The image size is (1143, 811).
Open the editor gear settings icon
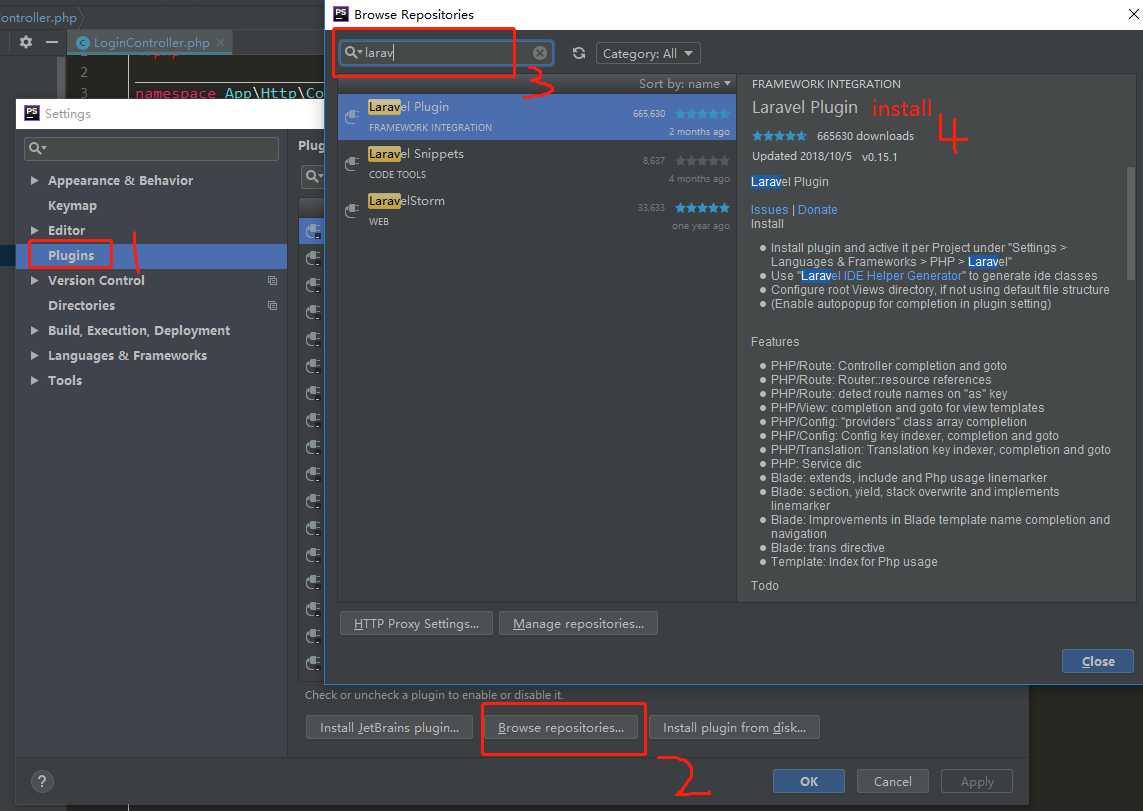(26, 42)
